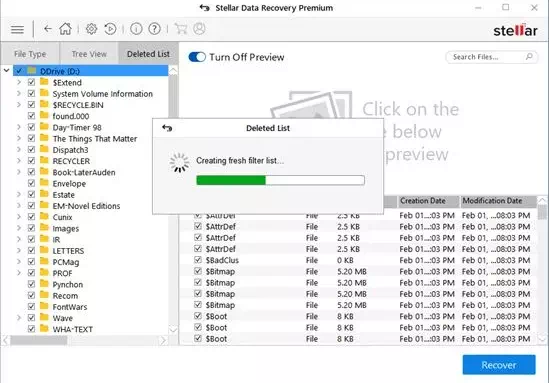Select the Deleted List tab
This screenshot has height=383, width=549.
click(148, 54)
